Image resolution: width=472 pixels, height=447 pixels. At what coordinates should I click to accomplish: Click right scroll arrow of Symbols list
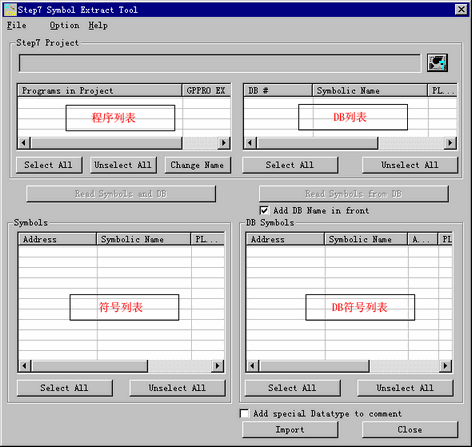(x=218, y=366)
